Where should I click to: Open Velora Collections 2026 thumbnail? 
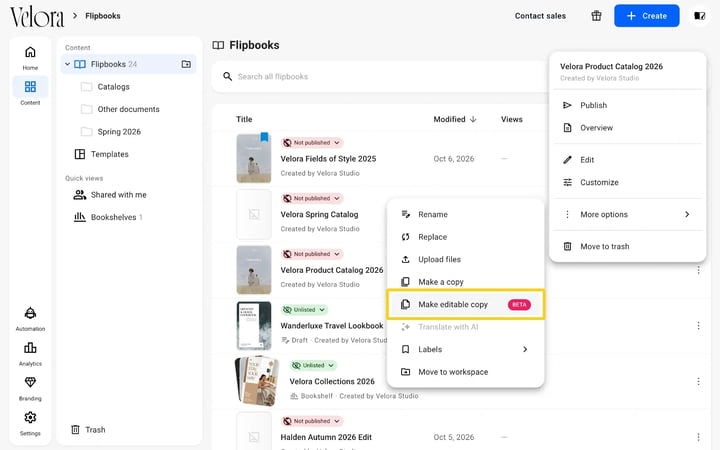257,381
